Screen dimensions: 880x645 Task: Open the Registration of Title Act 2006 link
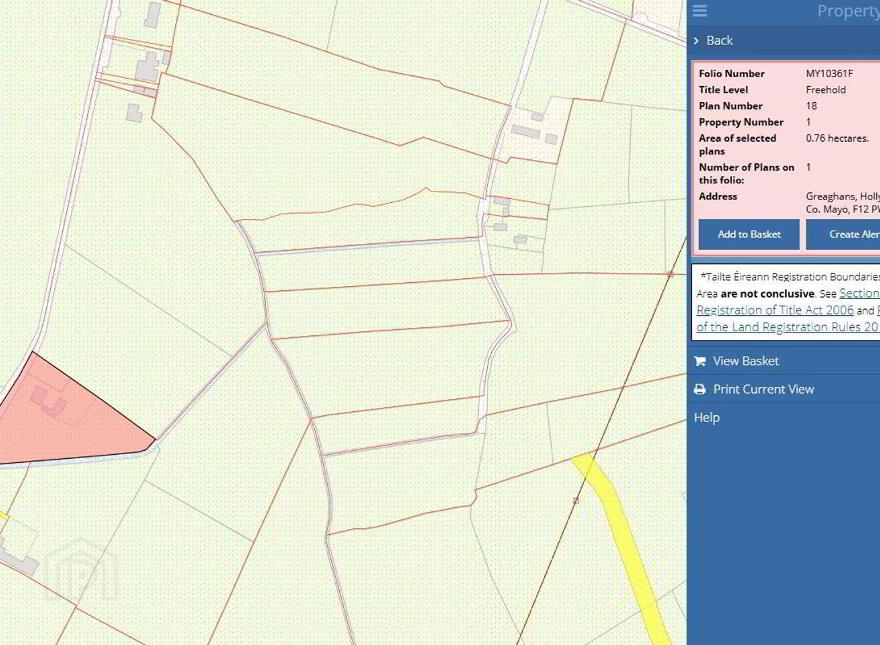(775, 310)
